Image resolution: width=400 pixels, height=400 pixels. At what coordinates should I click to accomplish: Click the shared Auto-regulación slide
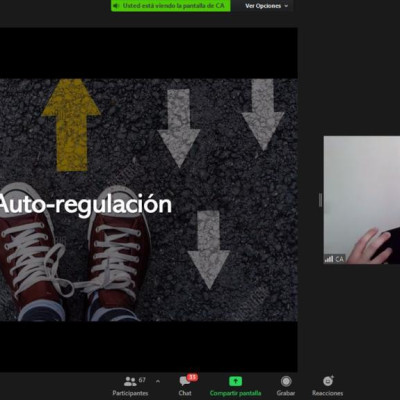[149, 200]
